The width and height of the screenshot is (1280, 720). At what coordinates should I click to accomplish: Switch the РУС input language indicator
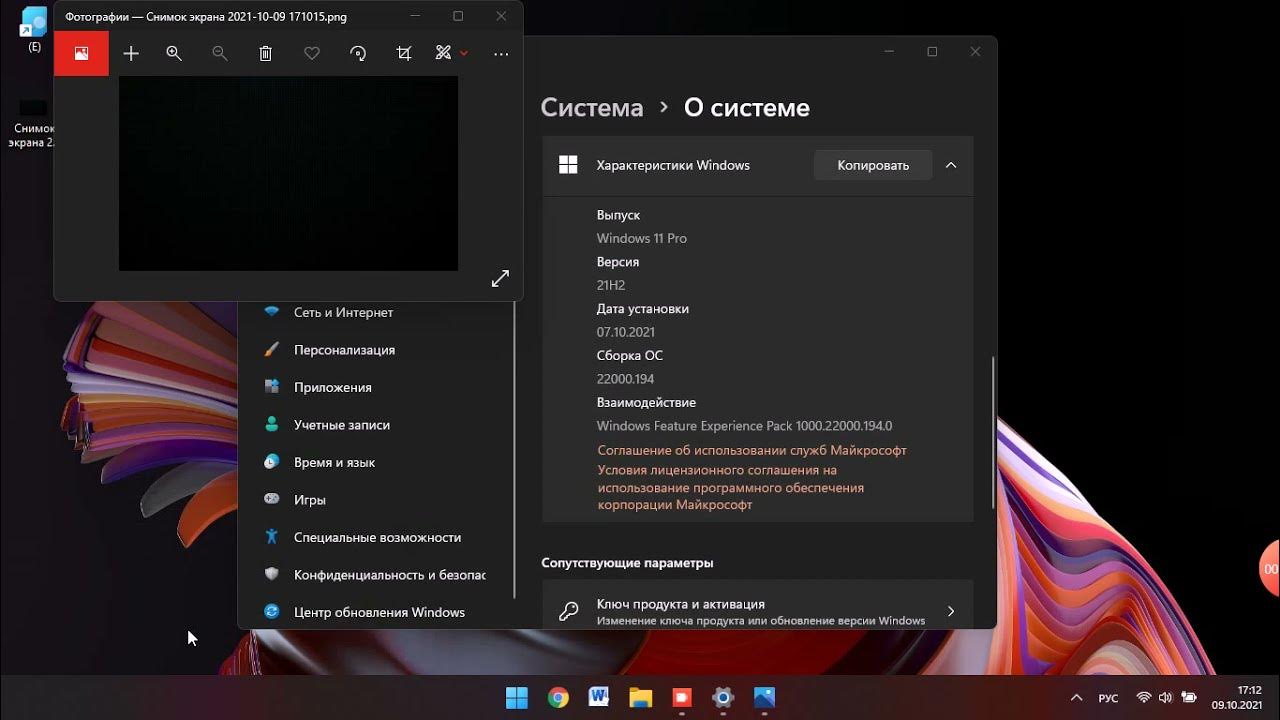1108,698
